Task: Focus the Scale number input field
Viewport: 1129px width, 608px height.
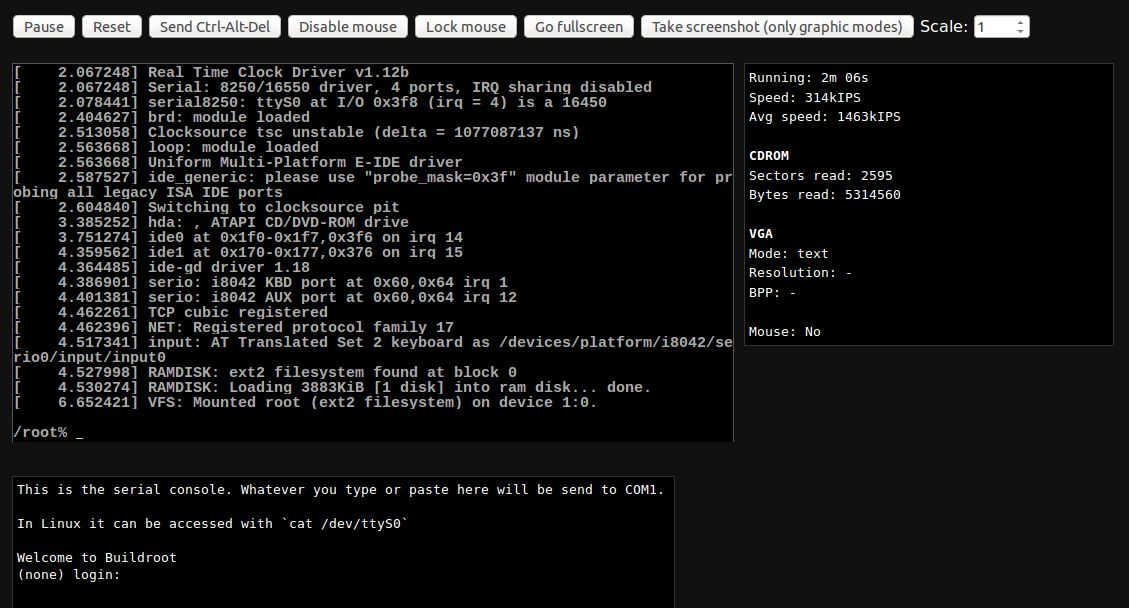Action: [x=993, y=27]
